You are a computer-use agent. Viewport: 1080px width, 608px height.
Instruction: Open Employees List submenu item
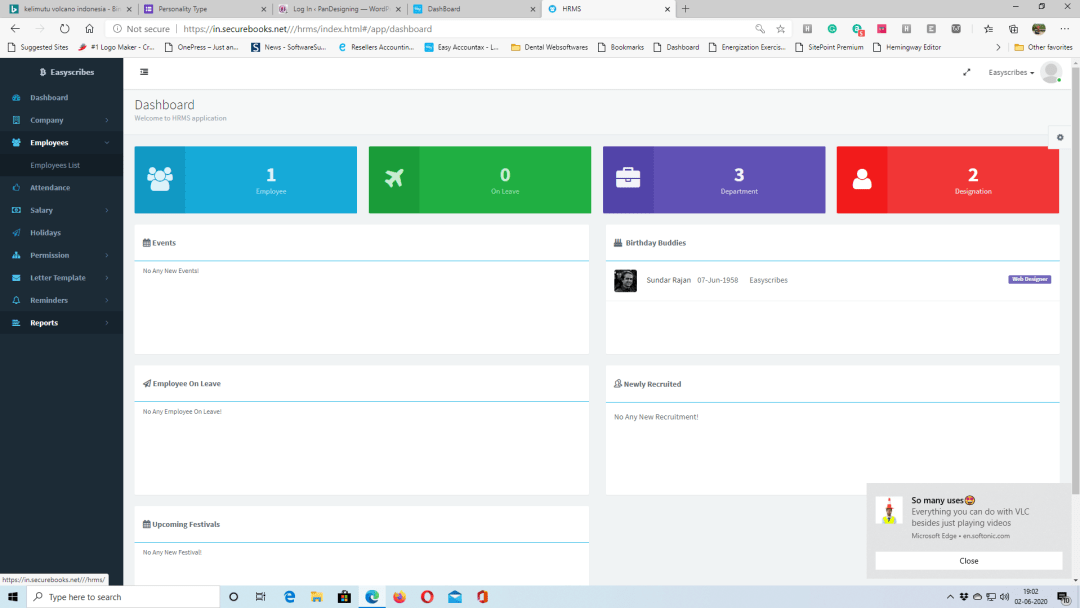point(55,165)
